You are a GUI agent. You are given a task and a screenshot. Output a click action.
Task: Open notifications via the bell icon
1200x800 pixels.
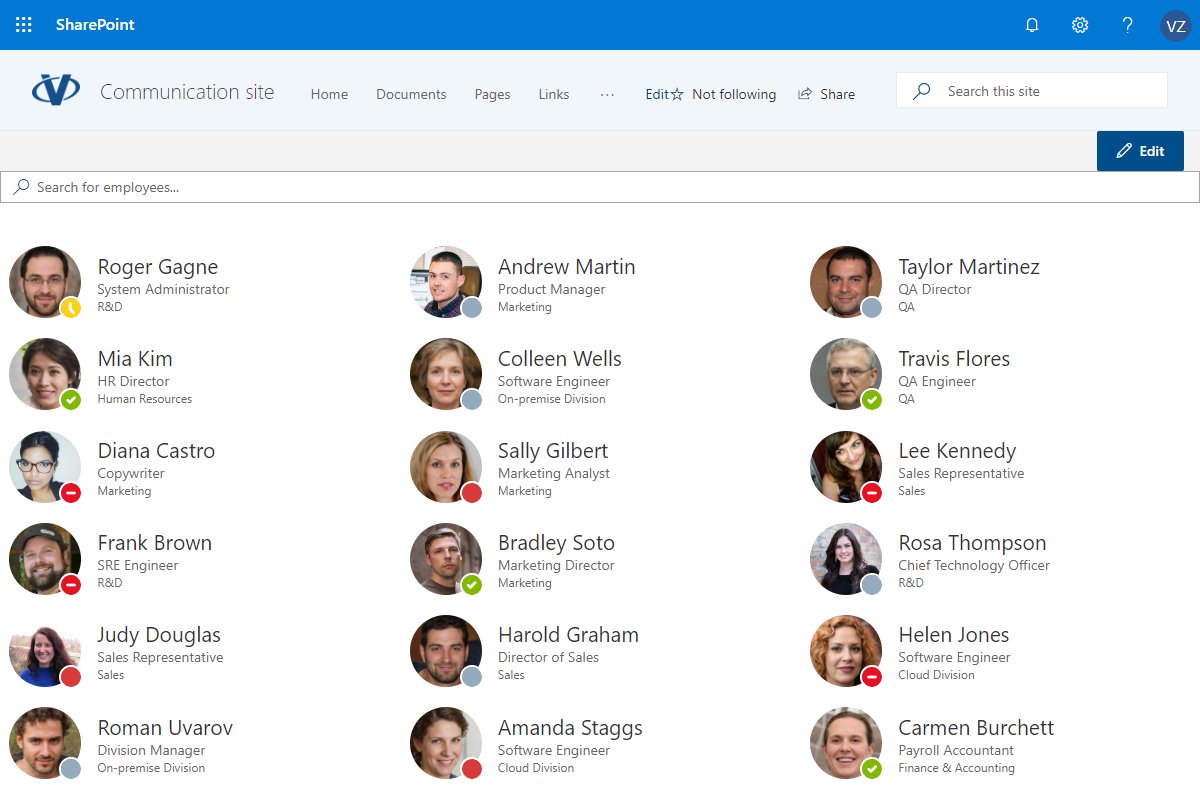pyautogui.click(x=1032, y=24)
